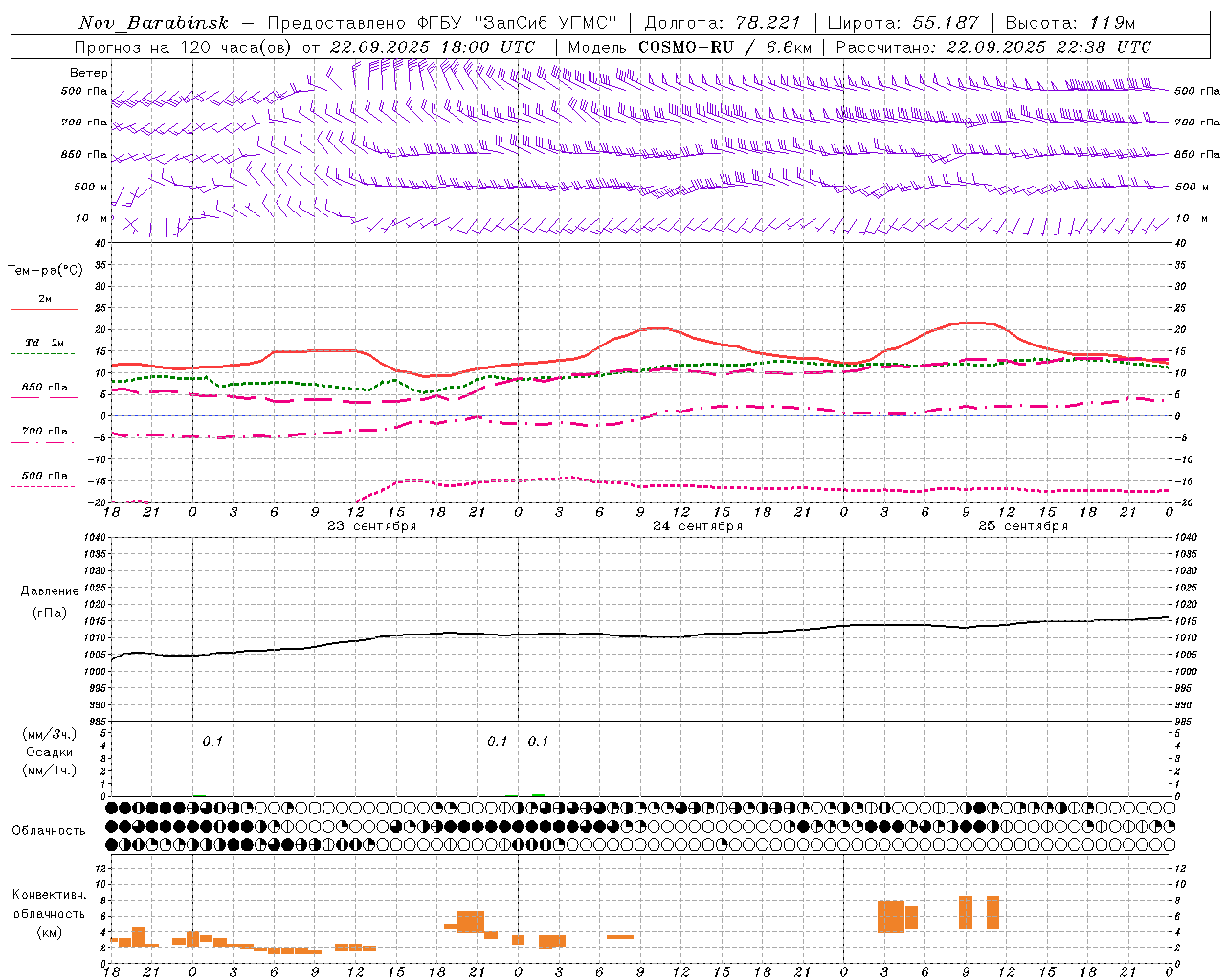Click the Долгота: 78.221 value
Image resolution: width=1225 pixels, height=980 pixels.
pos(722,23)
